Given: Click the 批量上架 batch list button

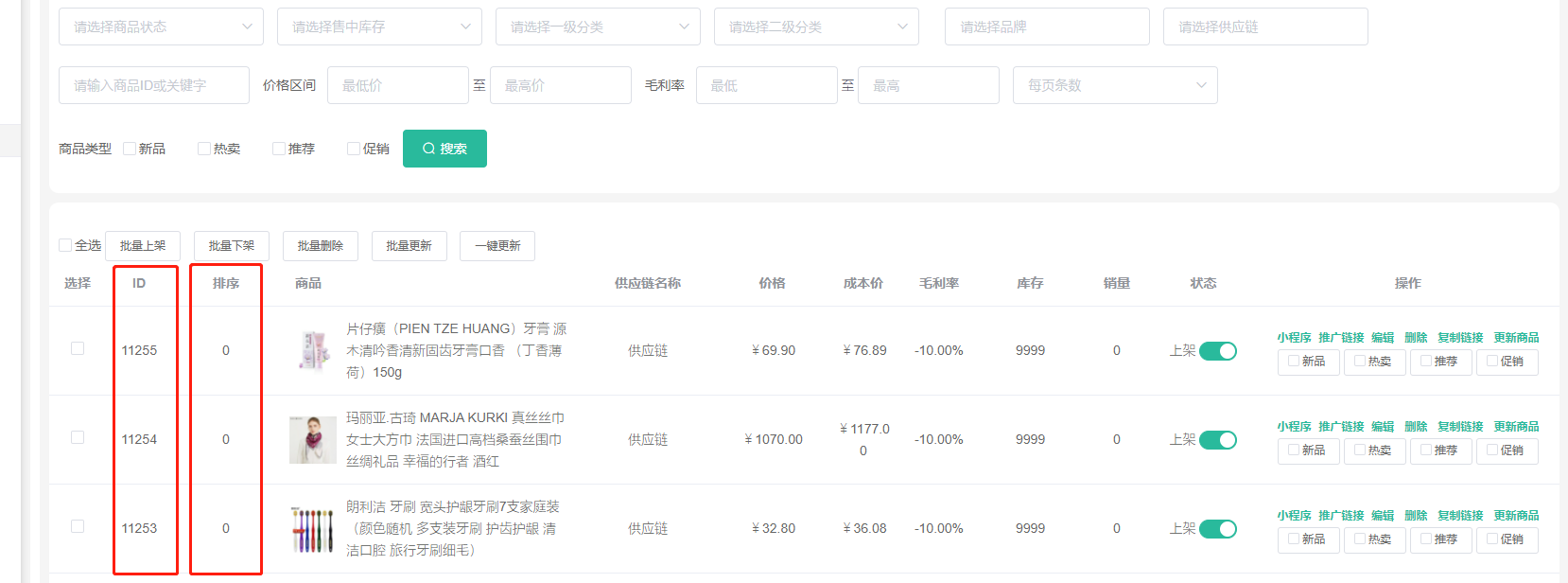Looking at the screenshot, I should click(x=143, y=246).
